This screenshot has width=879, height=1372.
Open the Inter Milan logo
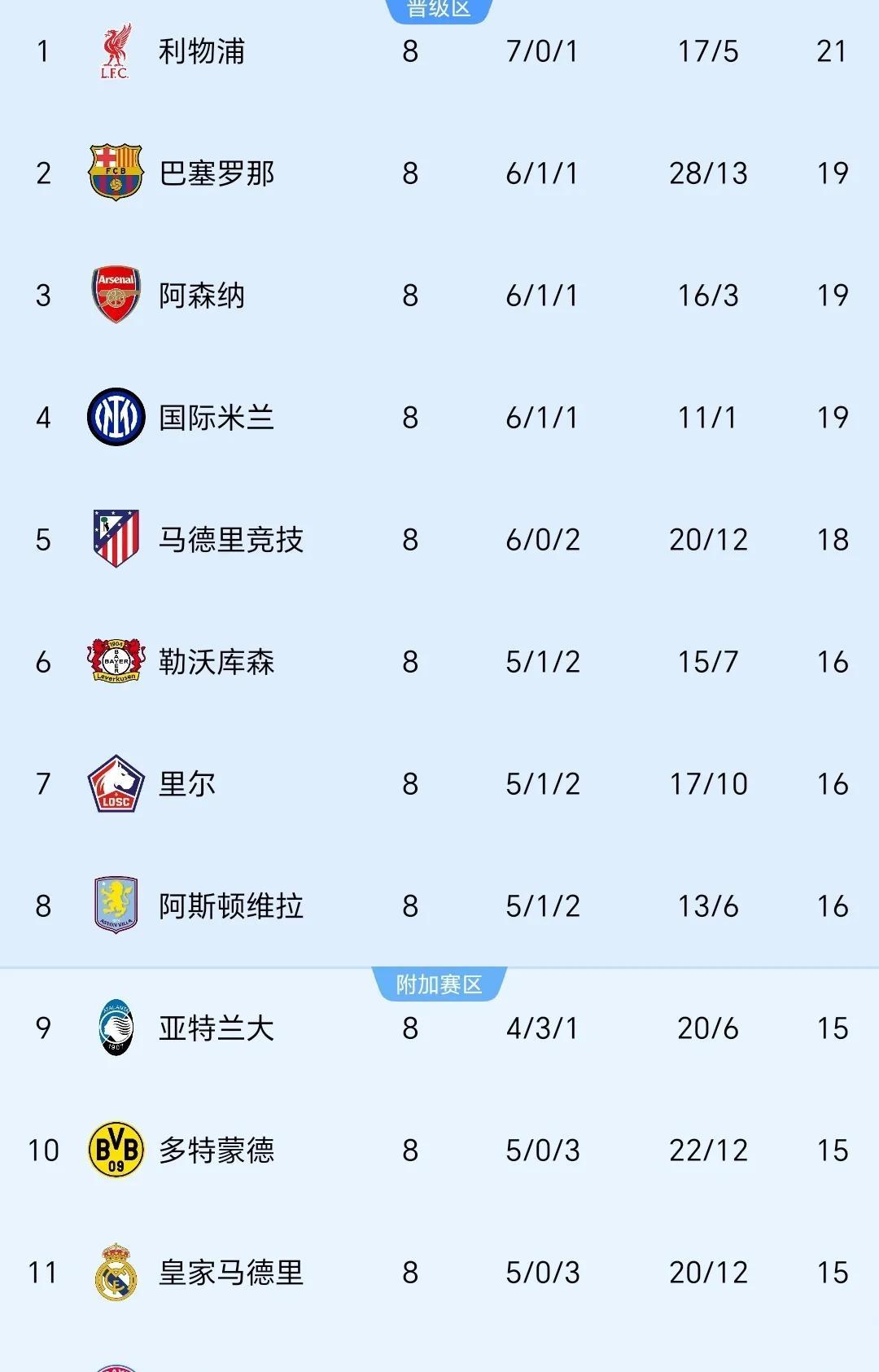pyautogui.click(x=116, y=417)
